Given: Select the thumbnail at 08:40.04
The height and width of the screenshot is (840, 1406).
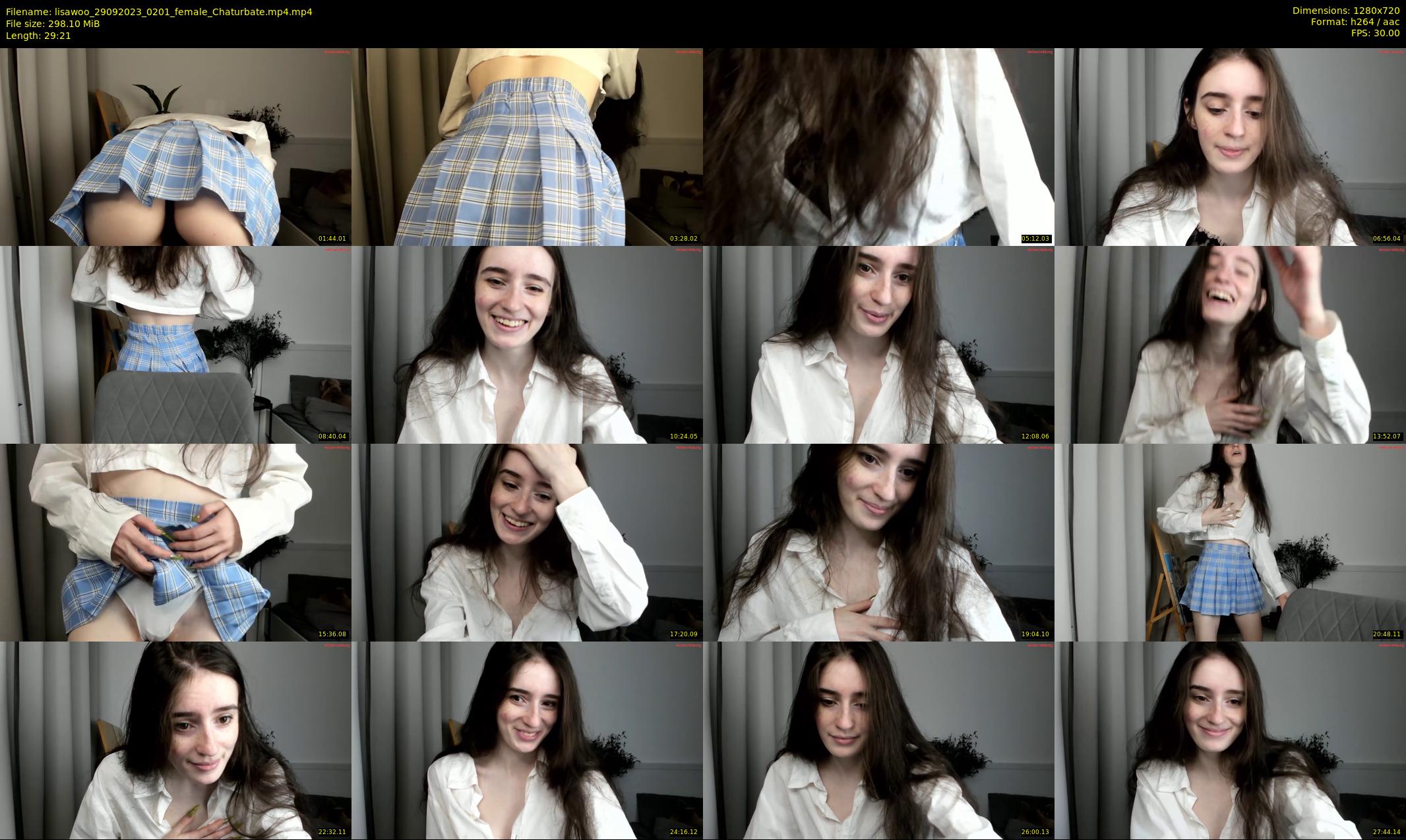Looking at the screenshot, I should click(x=175, y=344).
